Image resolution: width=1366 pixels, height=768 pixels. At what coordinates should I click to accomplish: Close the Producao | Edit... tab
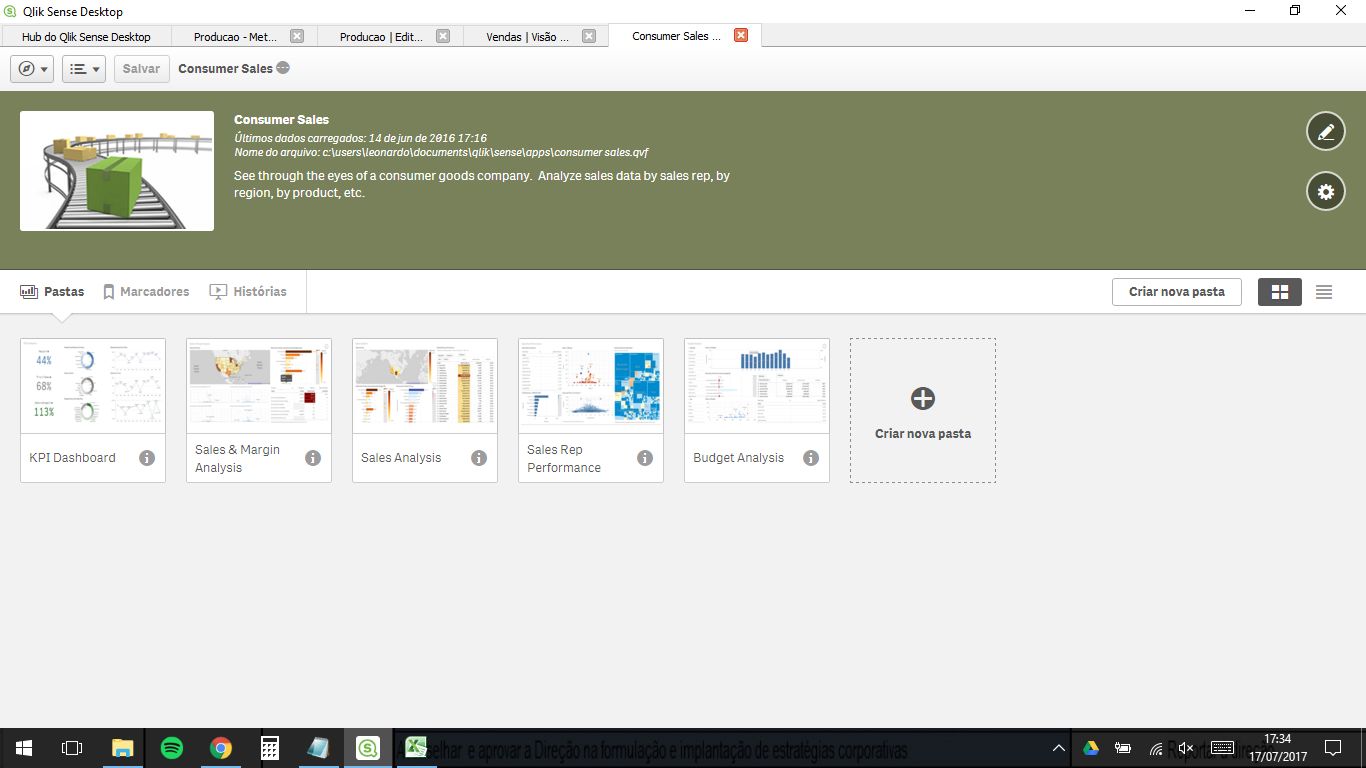pos(443,36)
